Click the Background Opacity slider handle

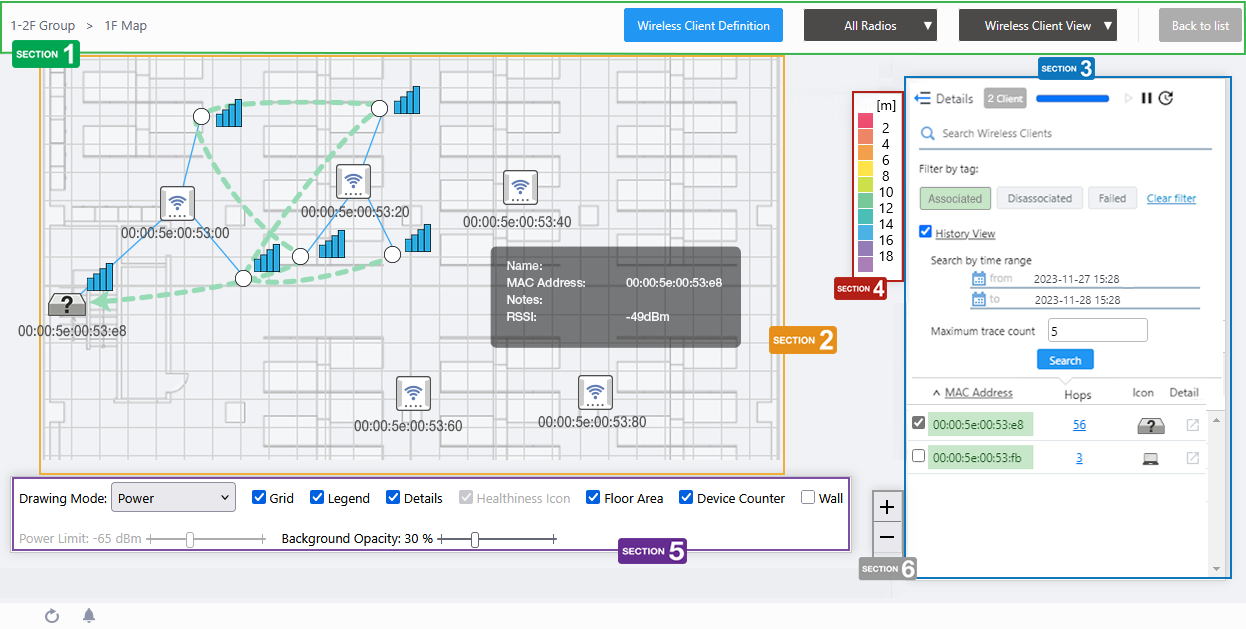click(475, 540)
